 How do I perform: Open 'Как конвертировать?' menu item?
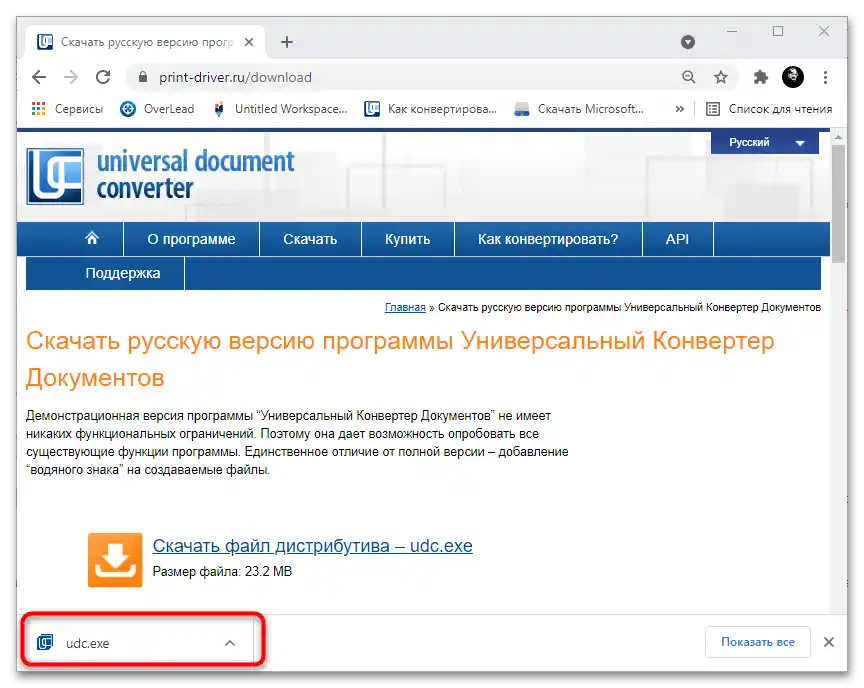548,239
